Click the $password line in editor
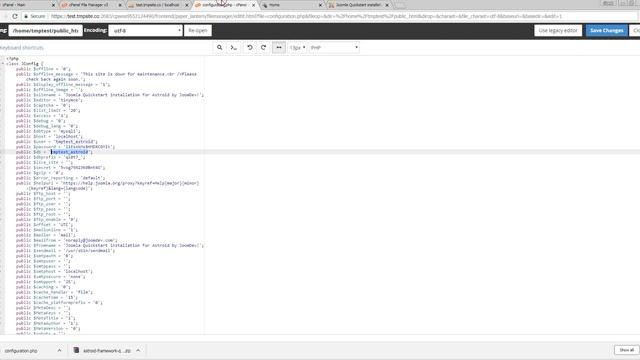640x360 pixels. [65, 147]
